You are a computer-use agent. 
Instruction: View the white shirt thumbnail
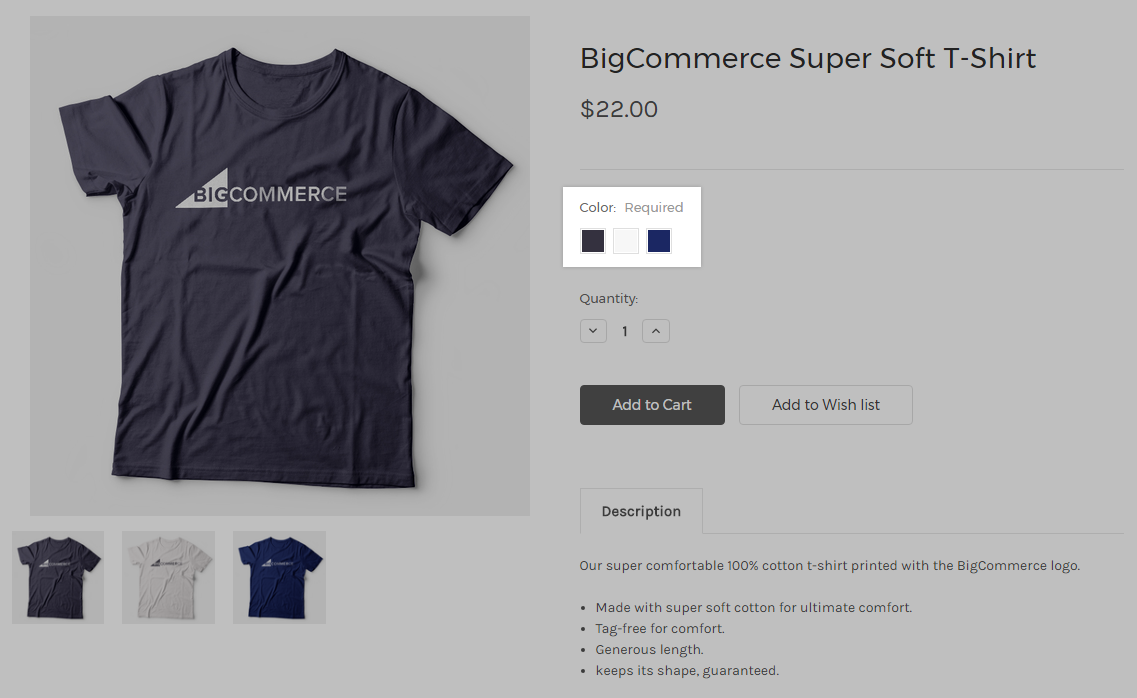click(168, 577)
